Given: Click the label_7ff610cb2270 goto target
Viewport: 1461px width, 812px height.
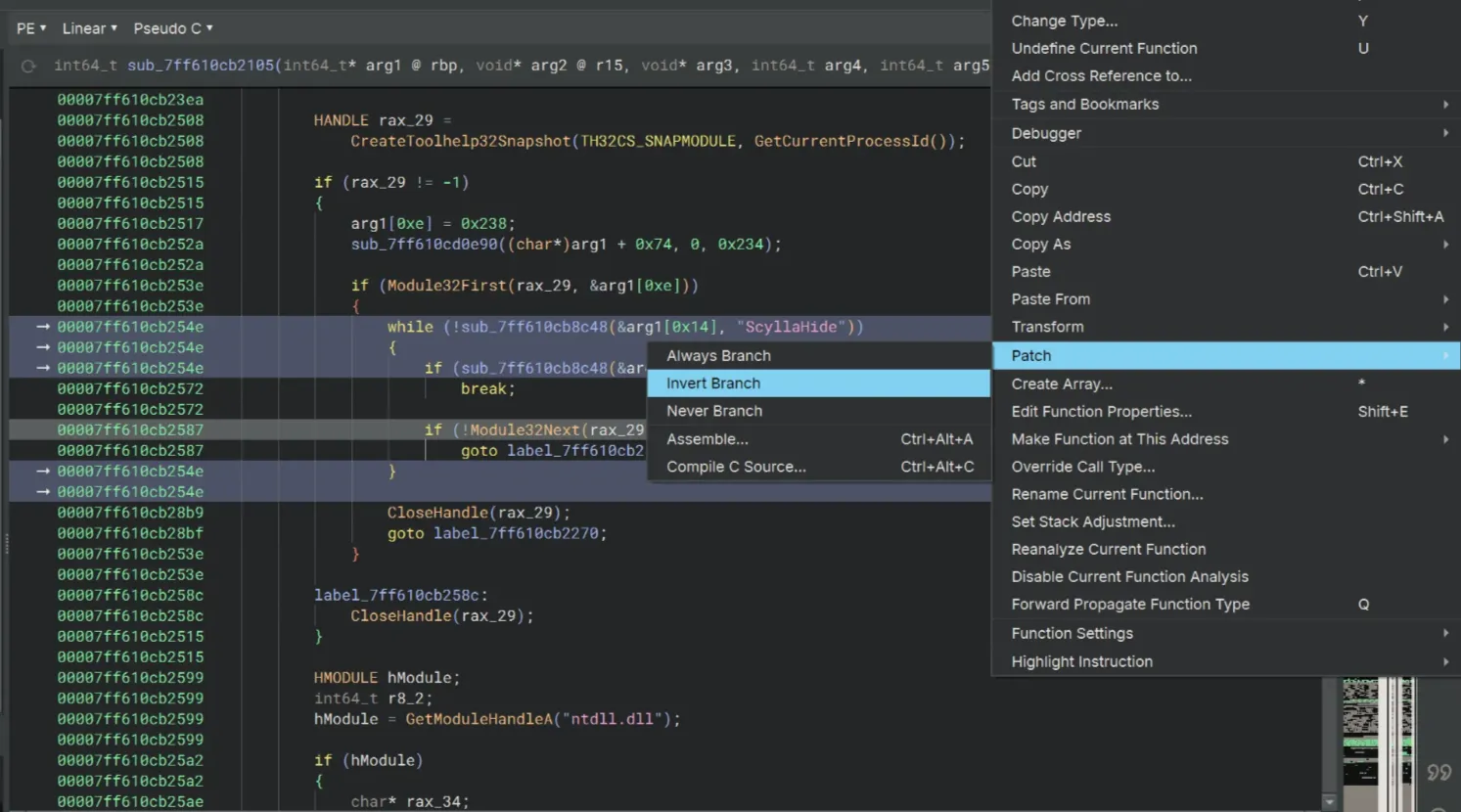Looking at the screenshot, I should [516, 533].
